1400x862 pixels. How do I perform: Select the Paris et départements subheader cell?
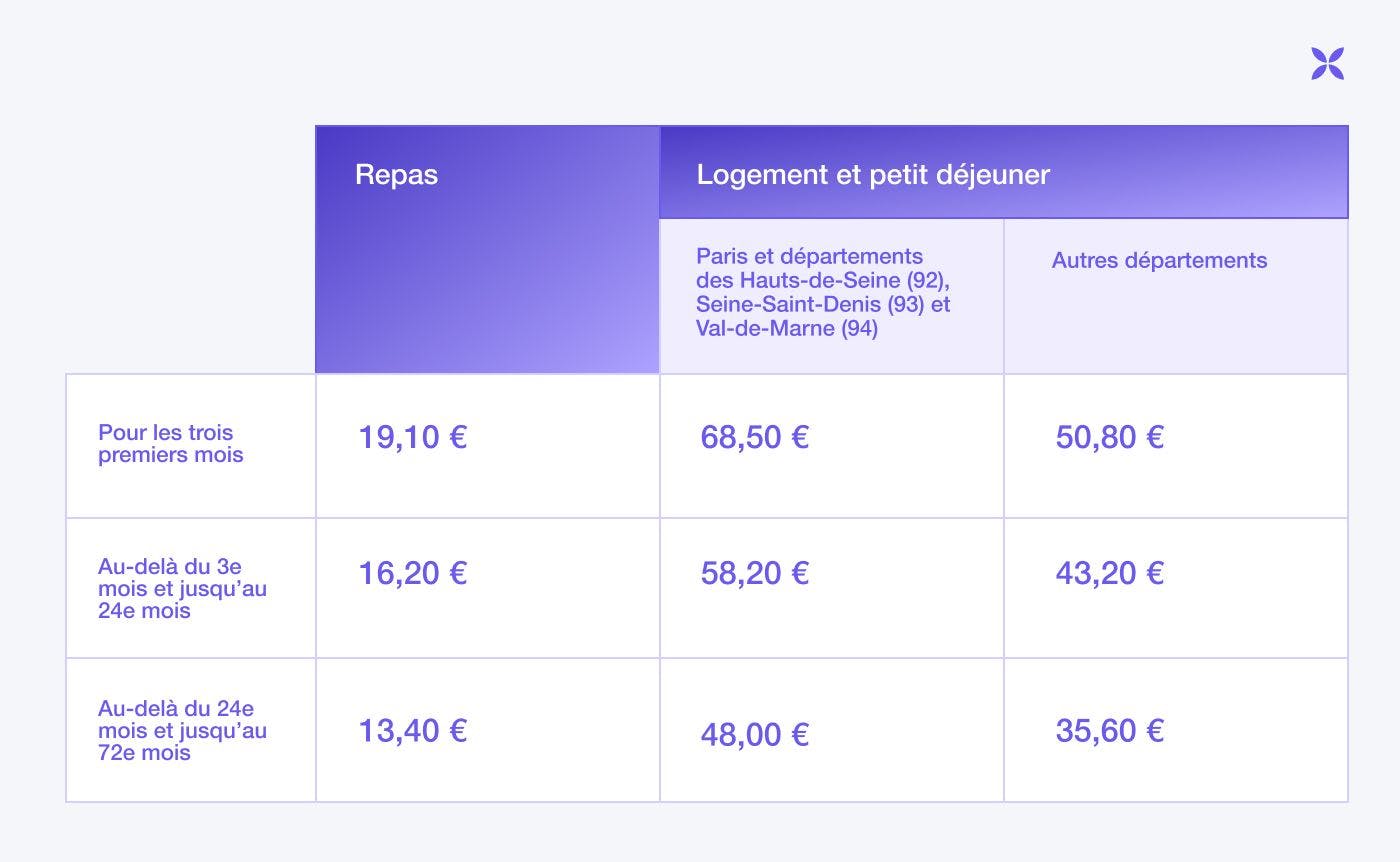tap(832, 296)
